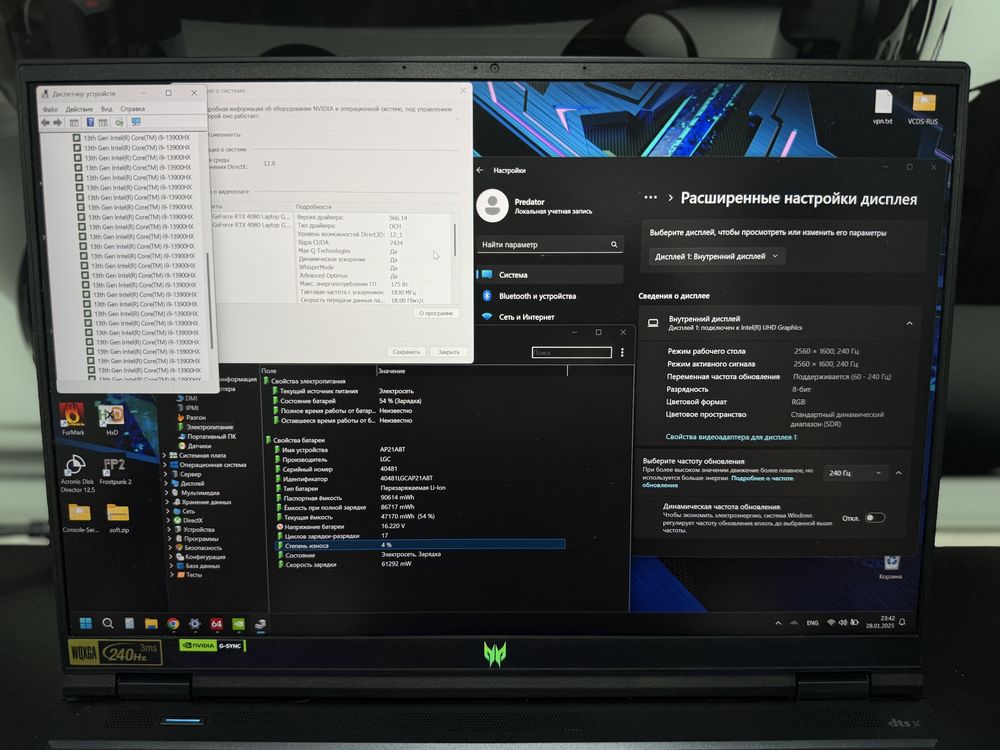1000x750 pixels.
Task: Switch to AIDA64 taskbar icon
Action: click(x=217, y=624)
